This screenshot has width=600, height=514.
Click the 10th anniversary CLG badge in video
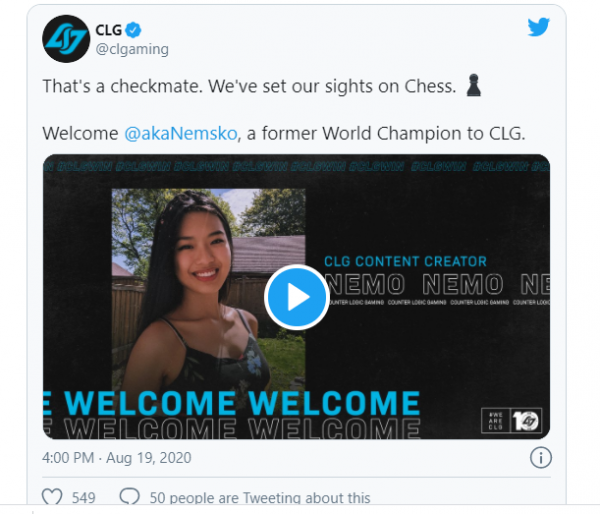pos(511,421)
